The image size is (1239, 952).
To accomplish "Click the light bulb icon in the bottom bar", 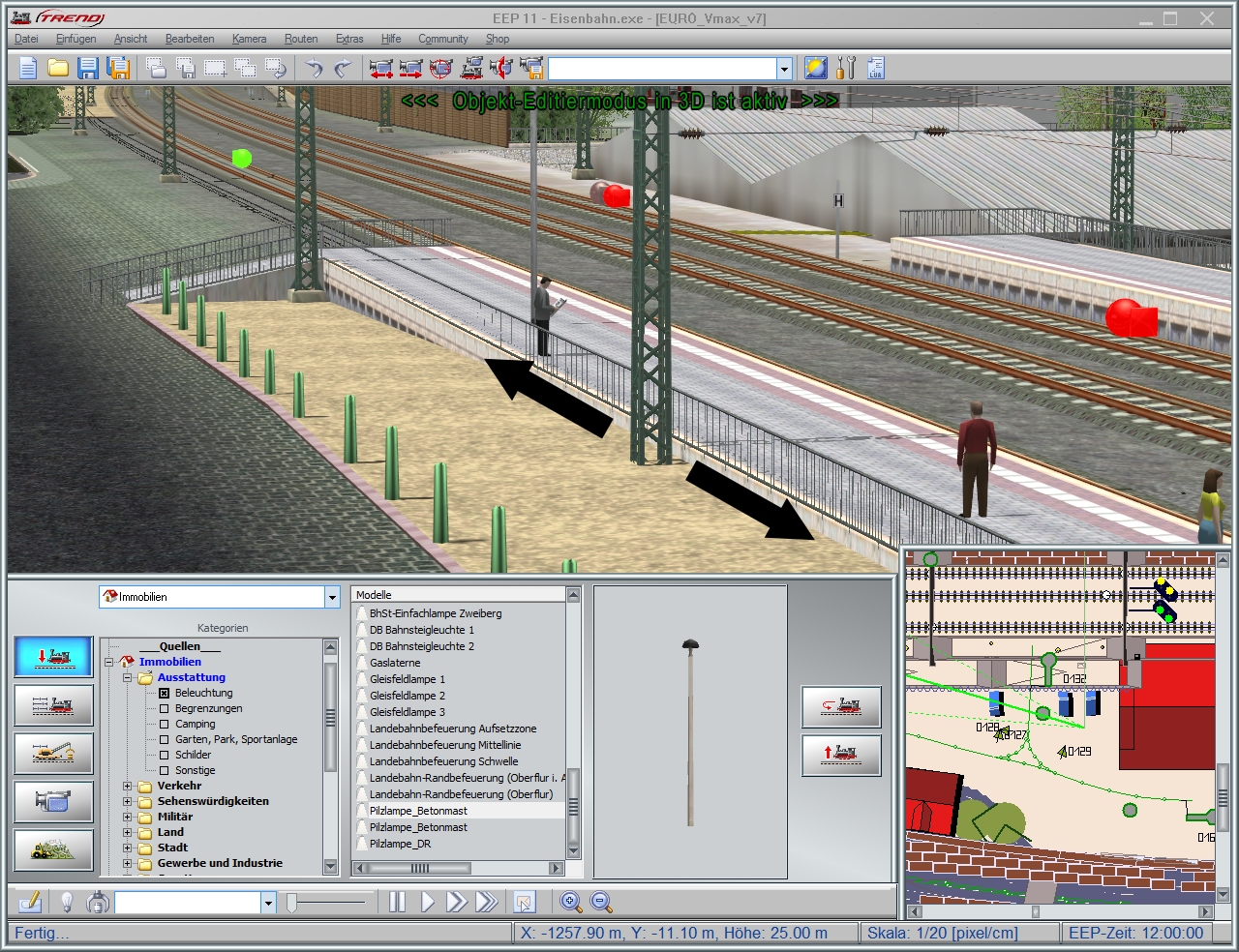I will [67, 902].
